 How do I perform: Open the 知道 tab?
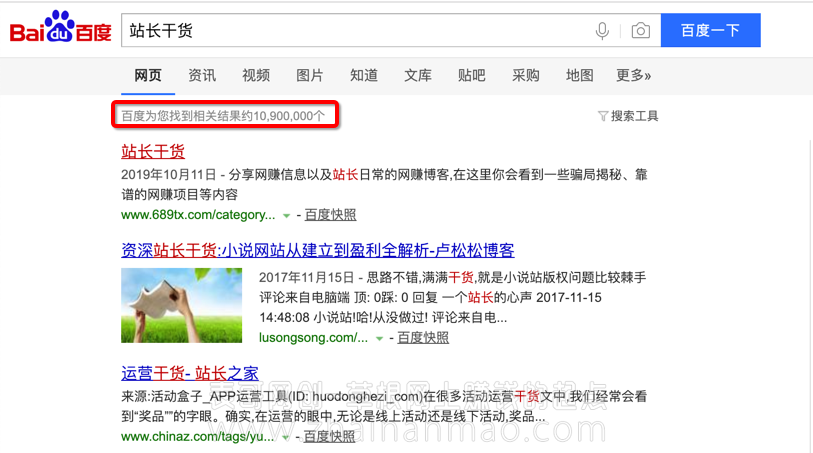[x=363, y=76]
